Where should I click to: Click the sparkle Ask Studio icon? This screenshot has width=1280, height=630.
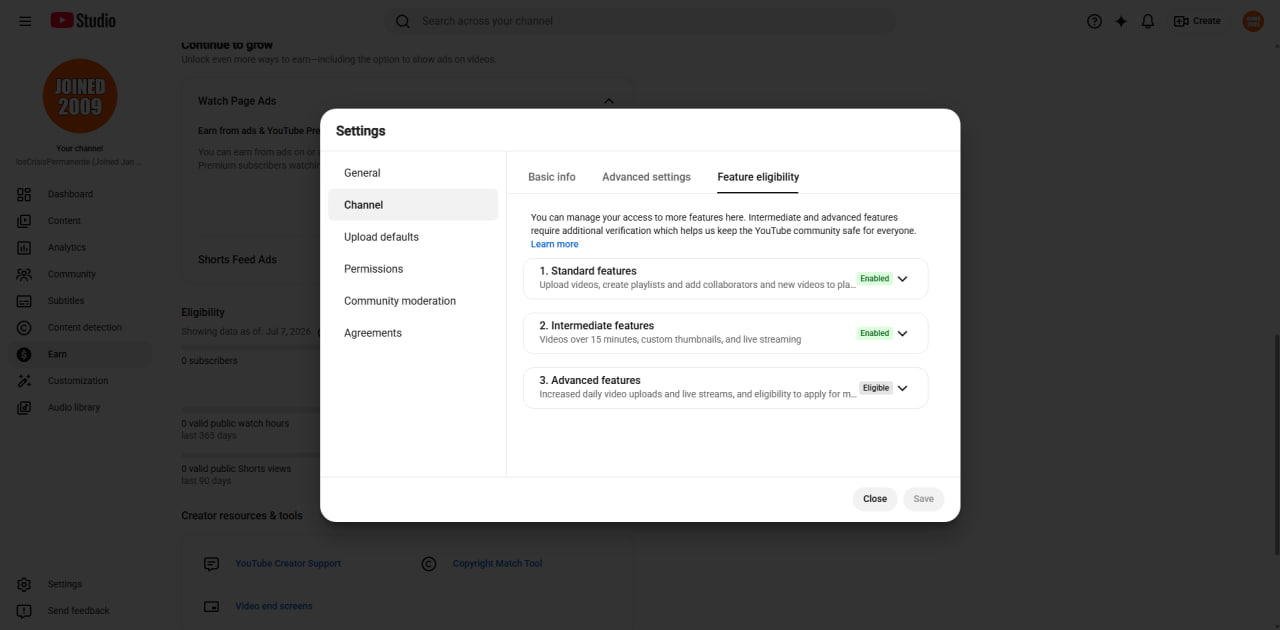(1121, 21)
